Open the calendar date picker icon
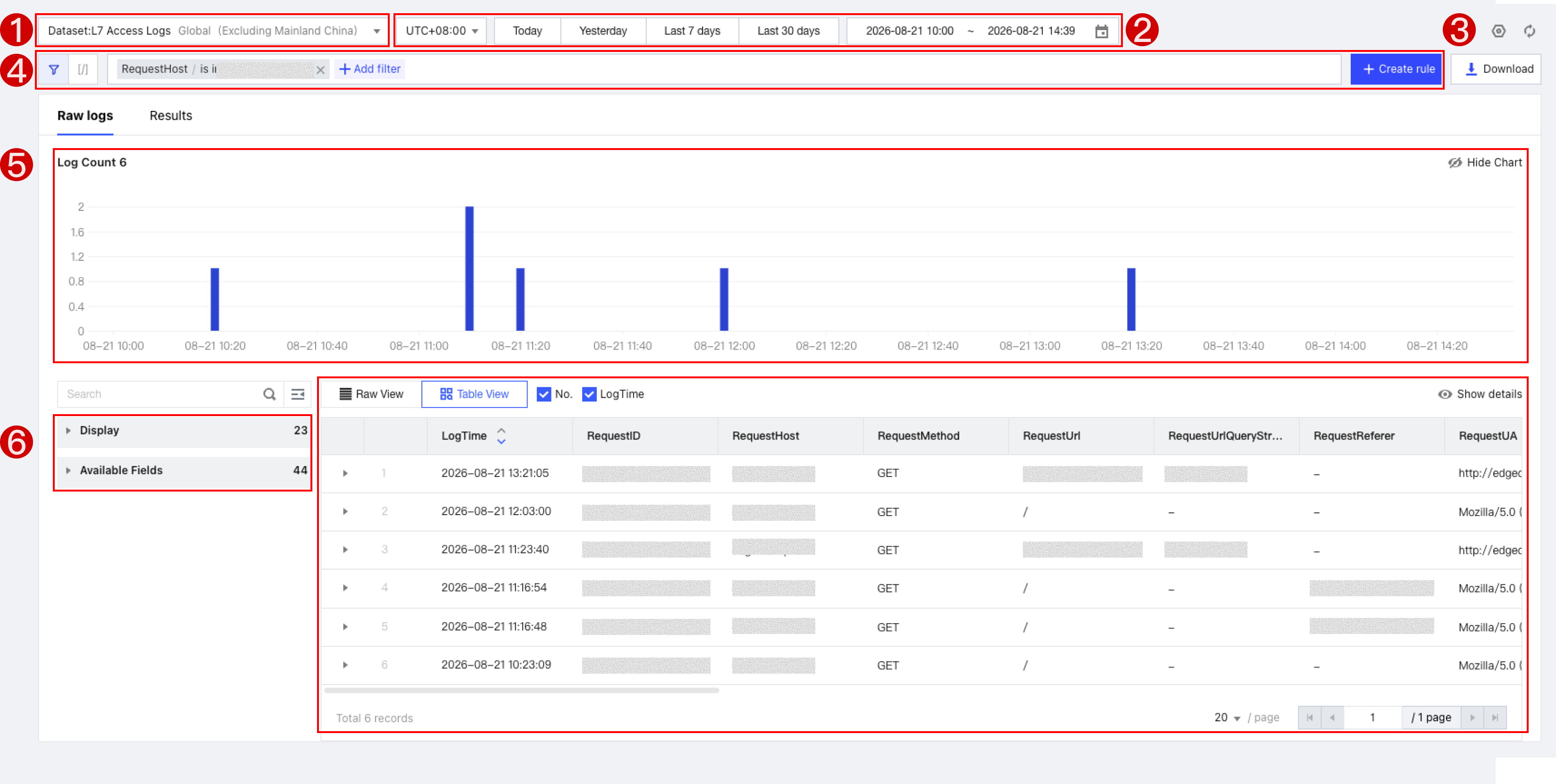Image resolution: width=1556 pixels, height=784 pixels. [x=1101, y=32]
